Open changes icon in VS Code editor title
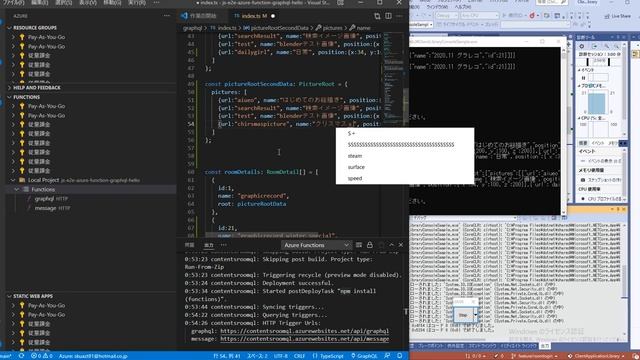This screenshot has width=640, height=360. (377, 16)
